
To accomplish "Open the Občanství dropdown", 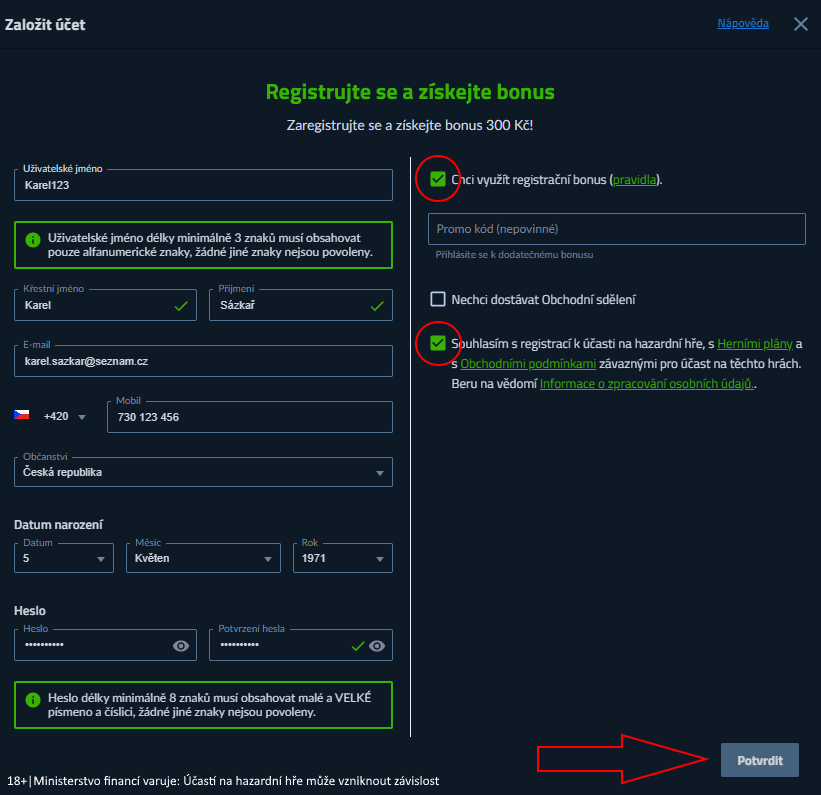I will click(203, 472).
